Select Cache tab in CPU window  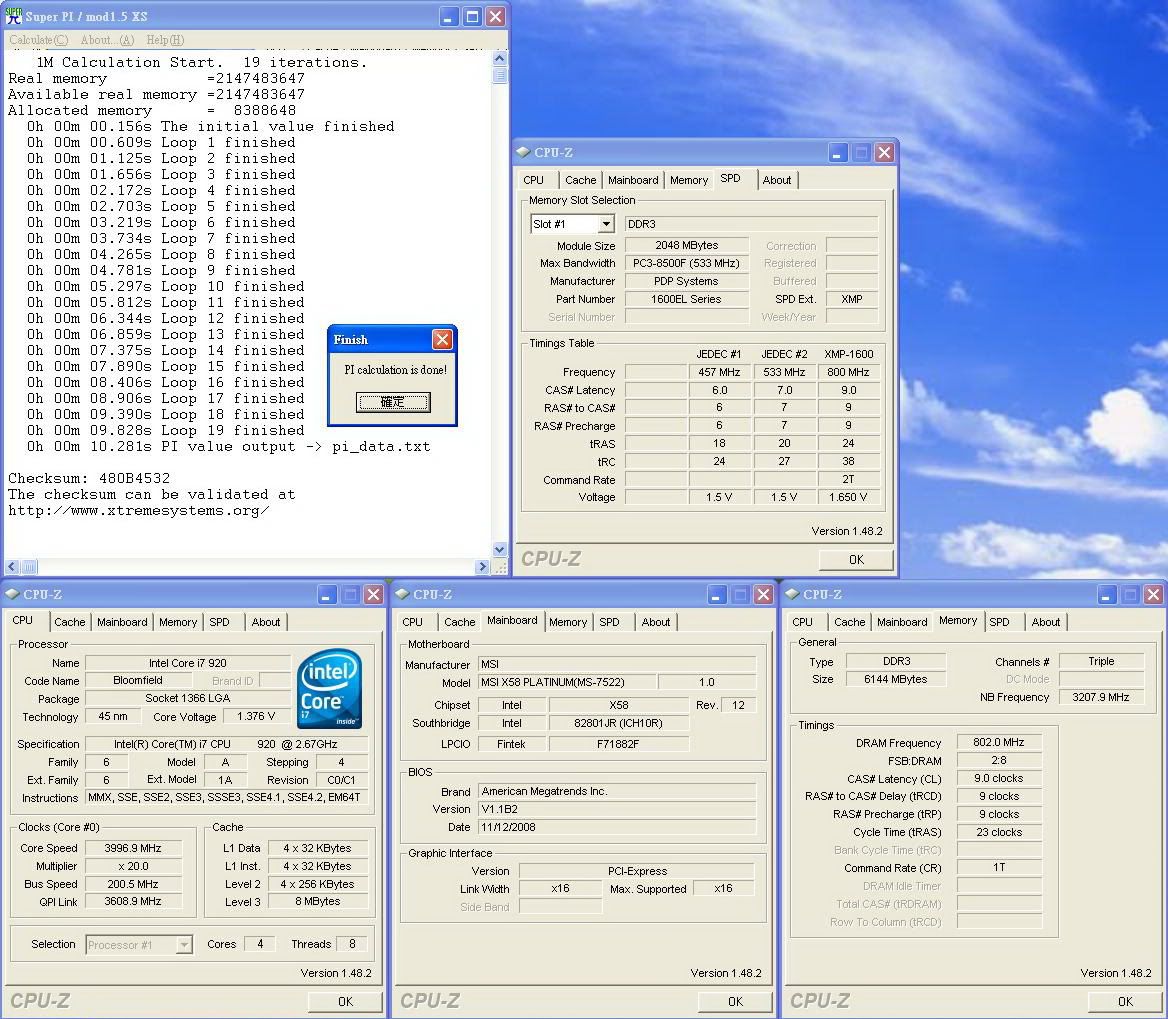tap(70, 622)
